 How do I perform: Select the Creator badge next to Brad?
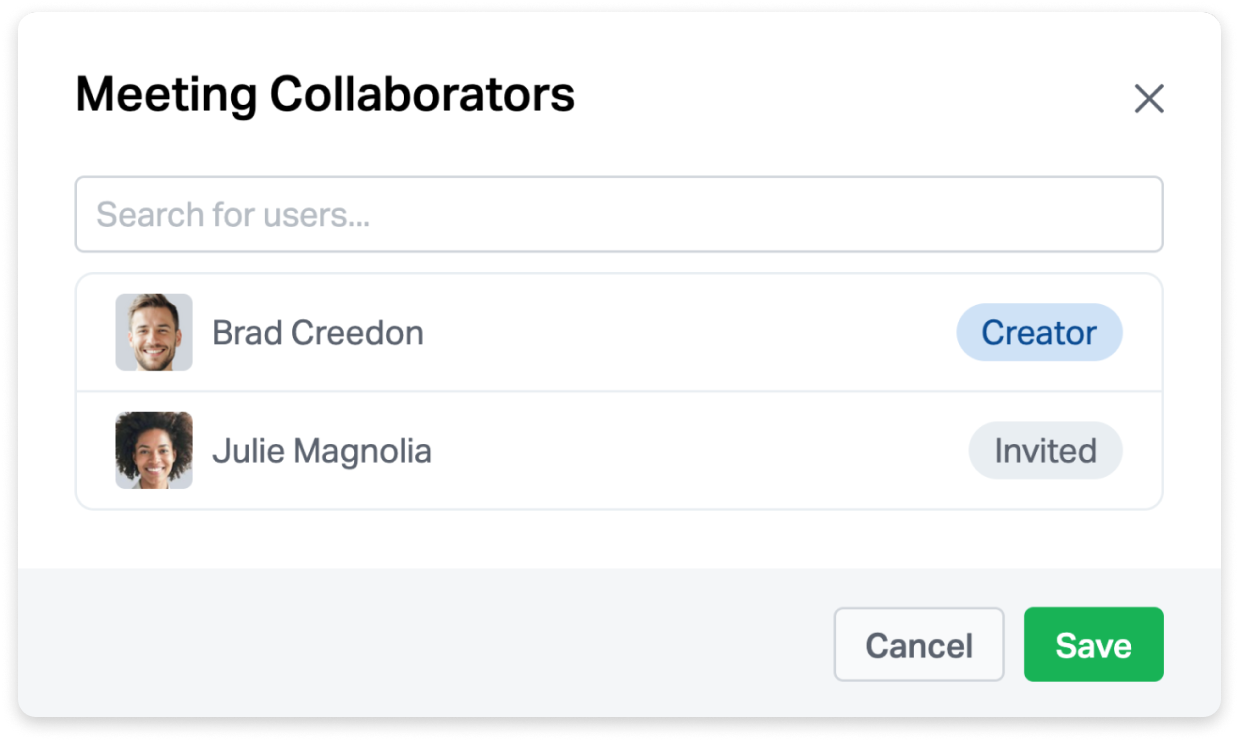[1039, 332]
